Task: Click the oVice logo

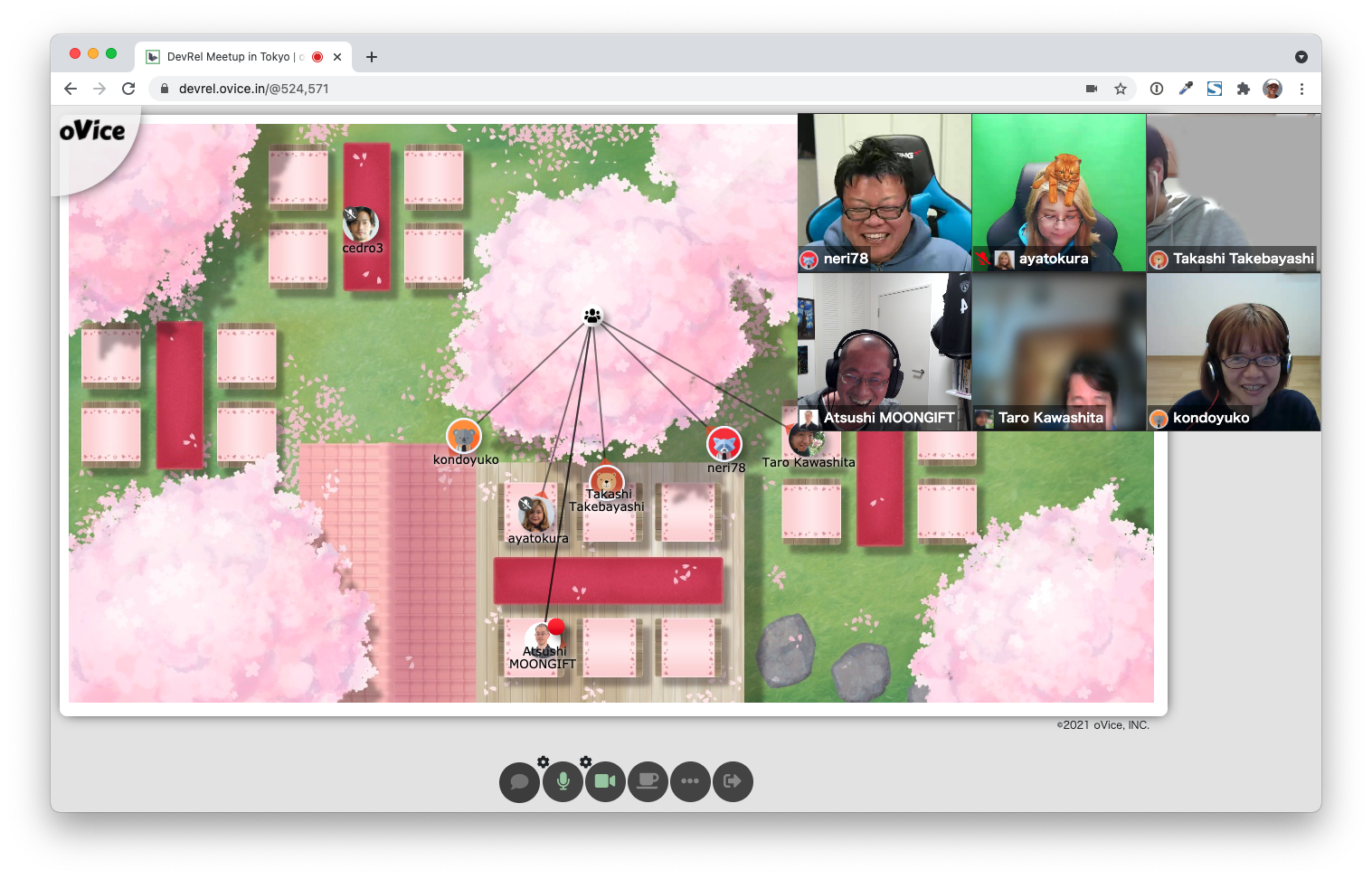Action: (92, 132)
